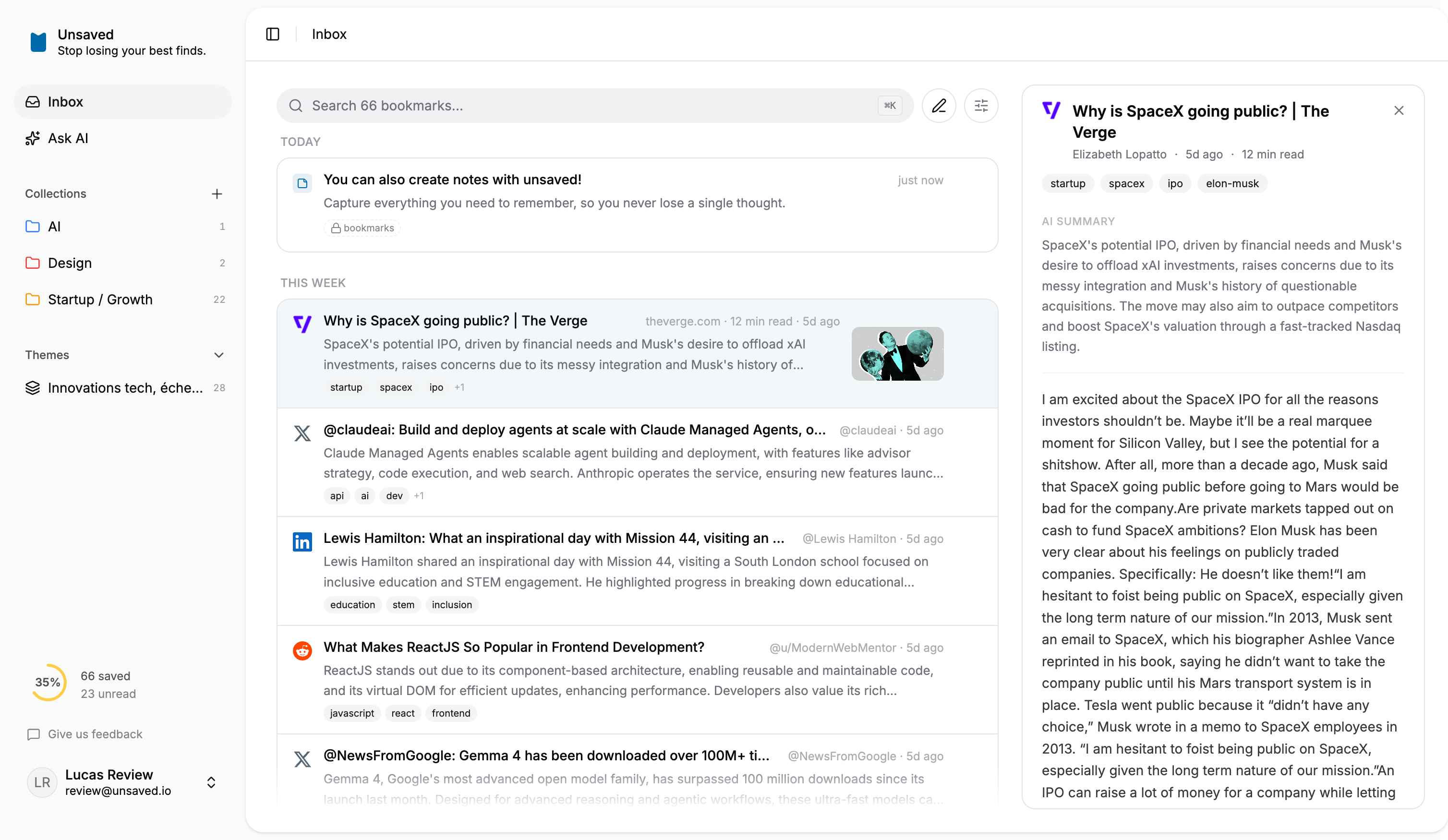This screenshot has height=840, width=1448.
Task: Select the education tag
Action: (x=352, y=605)
